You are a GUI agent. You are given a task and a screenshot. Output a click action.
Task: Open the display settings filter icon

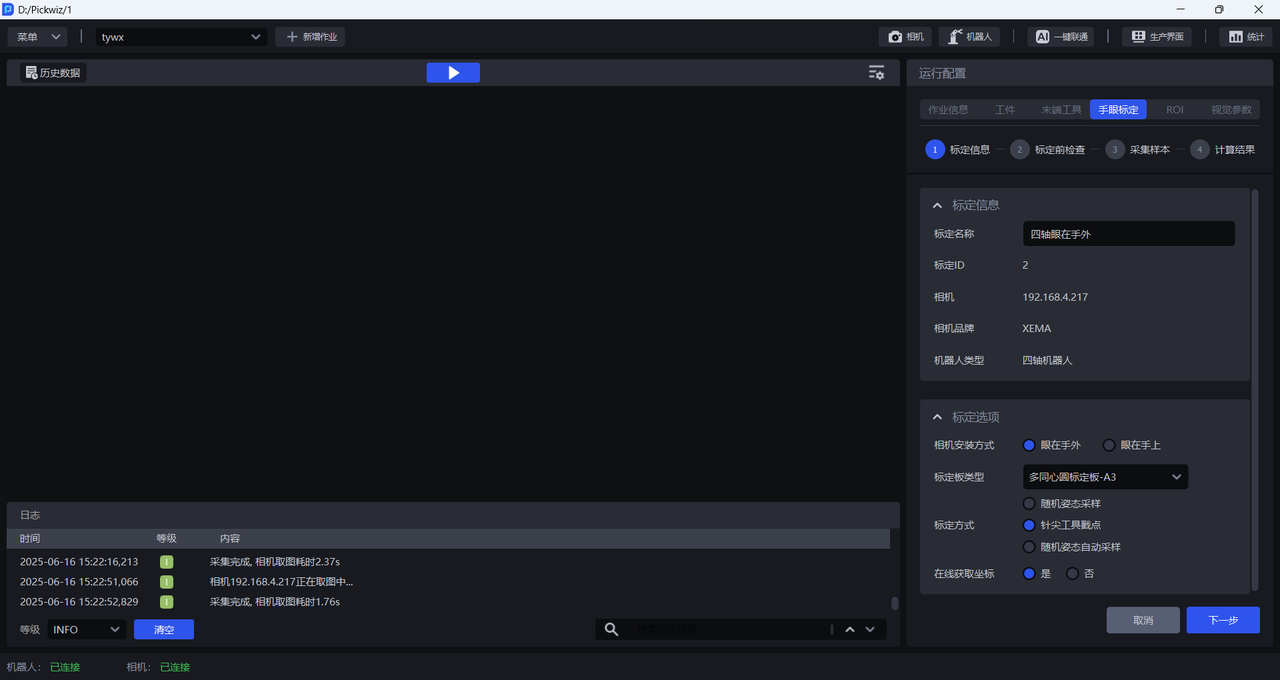[x=876, y=73]
